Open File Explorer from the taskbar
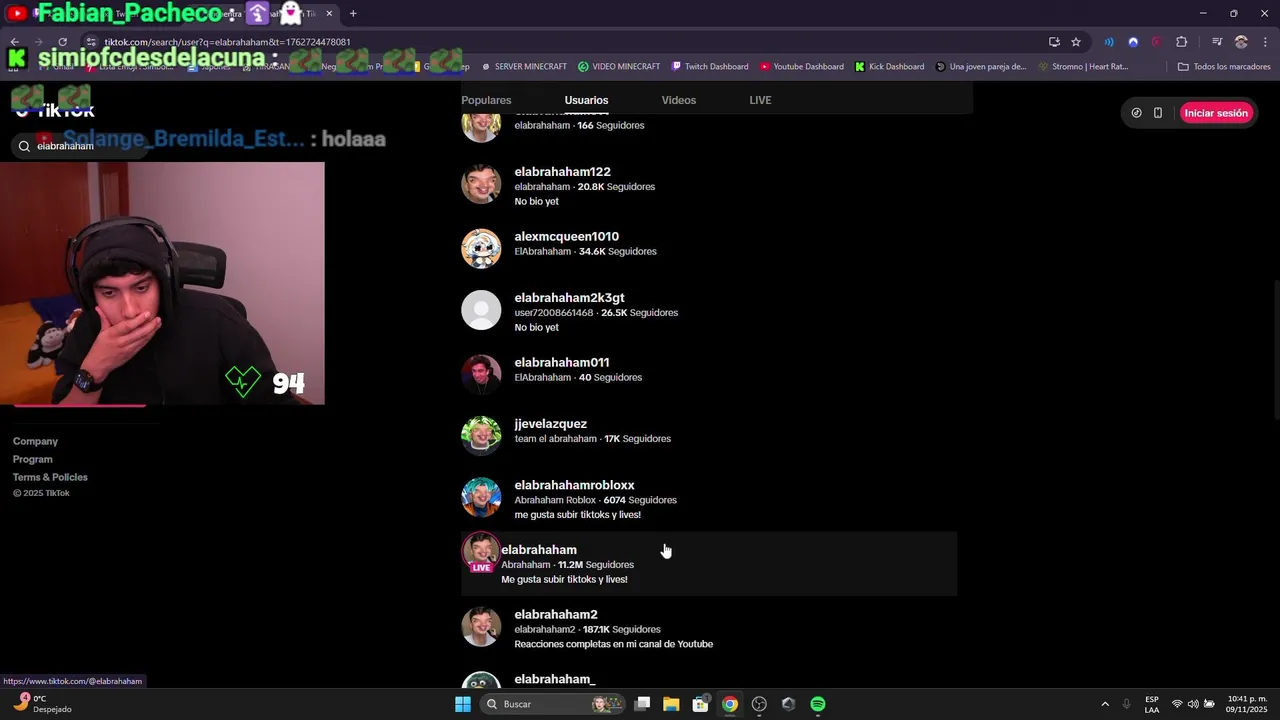Image resolution: width=1280 pixels, height=720 pixels. (671, 704)
